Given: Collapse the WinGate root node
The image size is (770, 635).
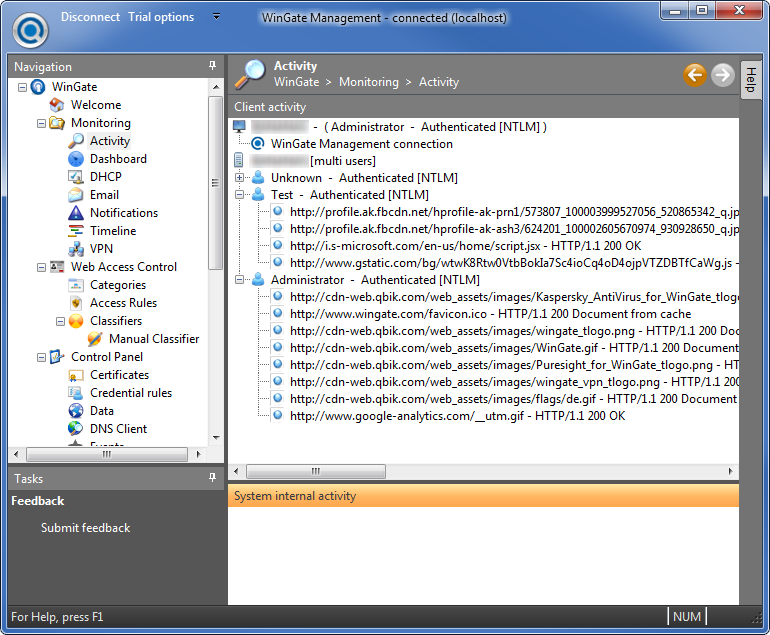Looking at the screenshot, I should click(x=22, y=87).
